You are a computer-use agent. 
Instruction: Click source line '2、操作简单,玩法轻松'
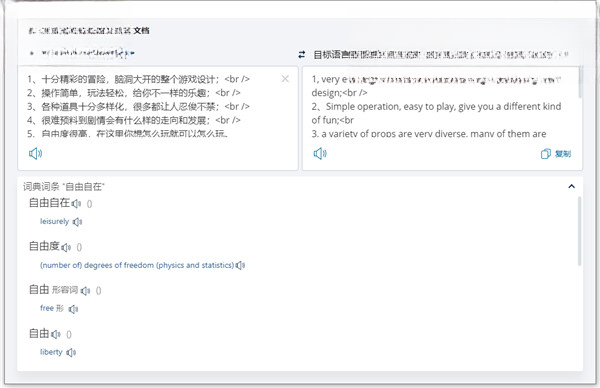[133, 93]
